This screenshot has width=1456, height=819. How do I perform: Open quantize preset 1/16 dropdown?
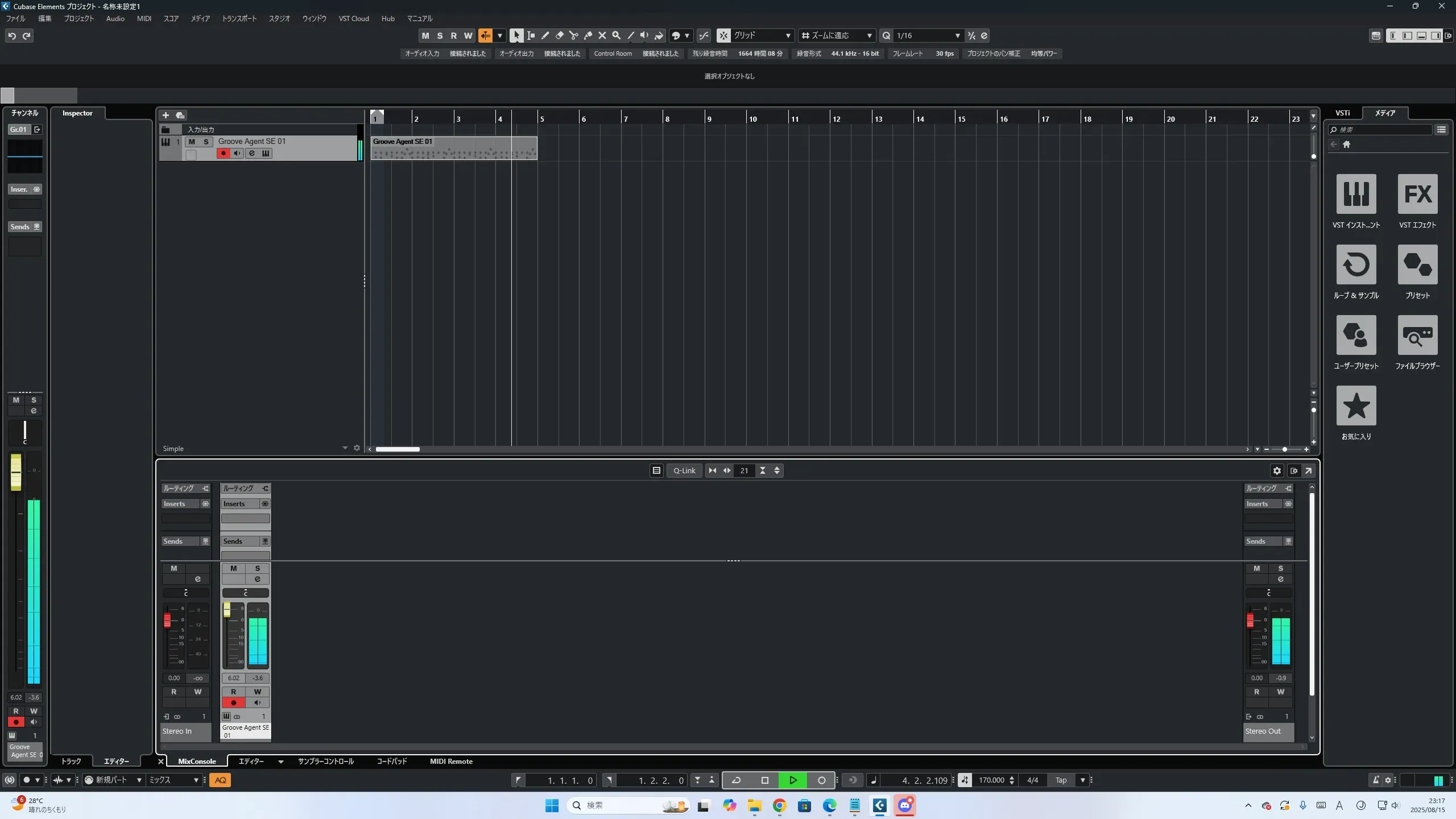(x=957, y=35)
